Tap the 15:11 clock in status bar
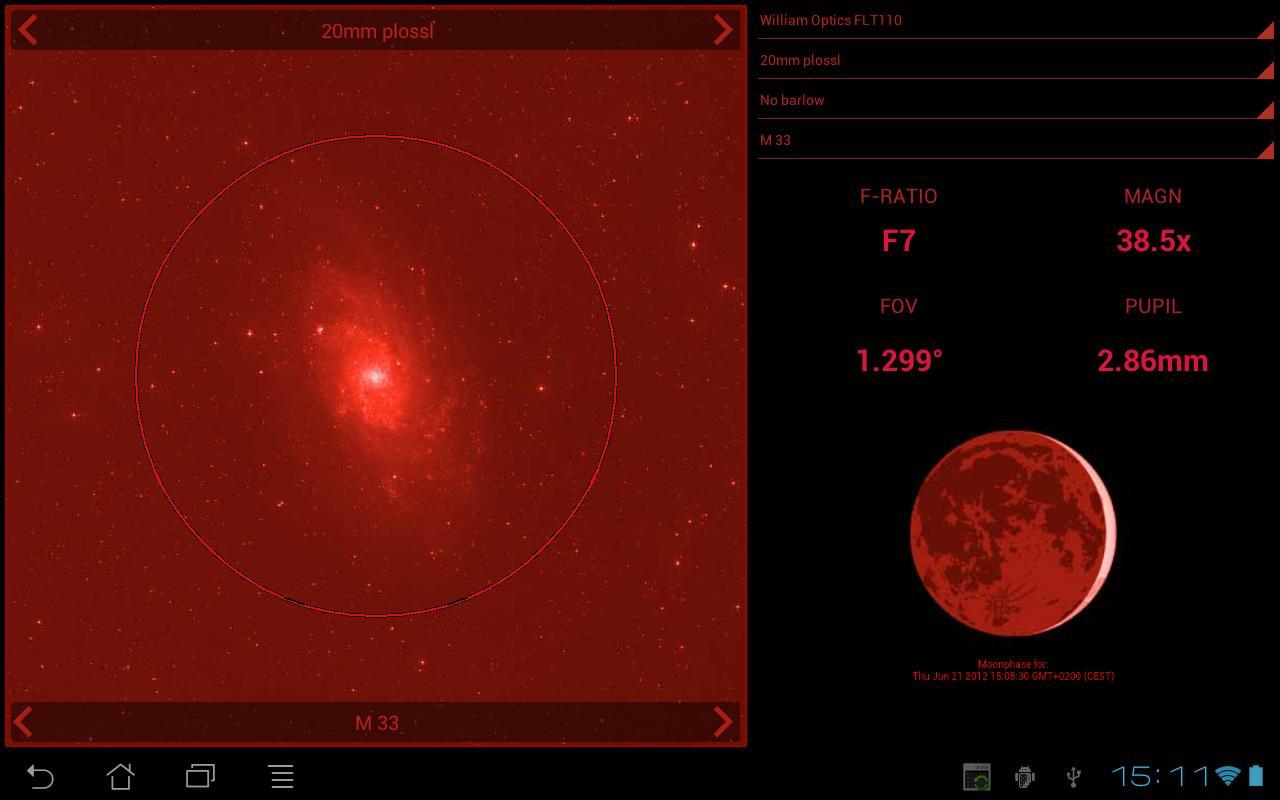Screen dimensions: 1280x800 tap(1161, 776)
